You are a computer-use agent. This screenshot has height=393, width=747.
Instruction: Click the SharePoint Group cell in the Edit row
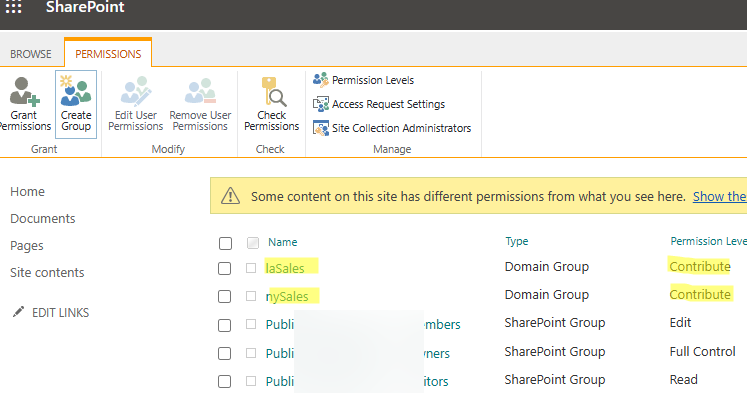coord(555,323)
